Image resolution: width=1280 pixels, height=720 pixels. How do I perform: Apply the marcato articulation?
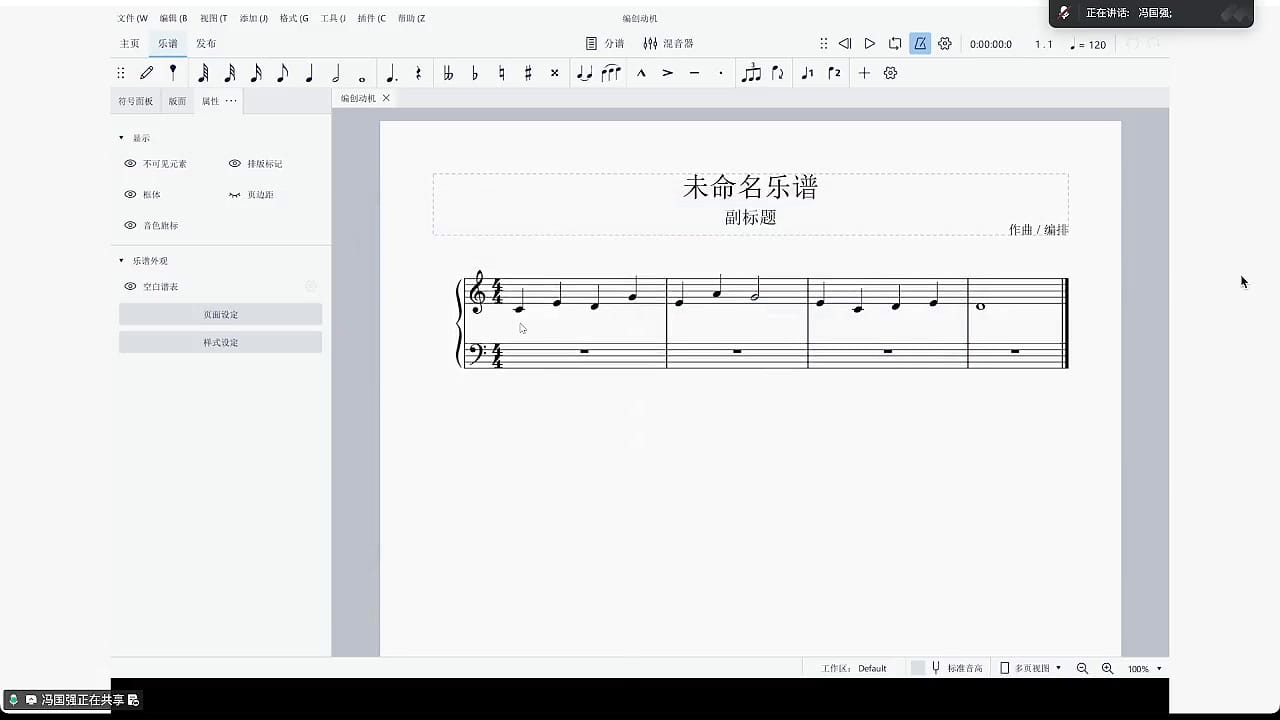click(641, 73)
